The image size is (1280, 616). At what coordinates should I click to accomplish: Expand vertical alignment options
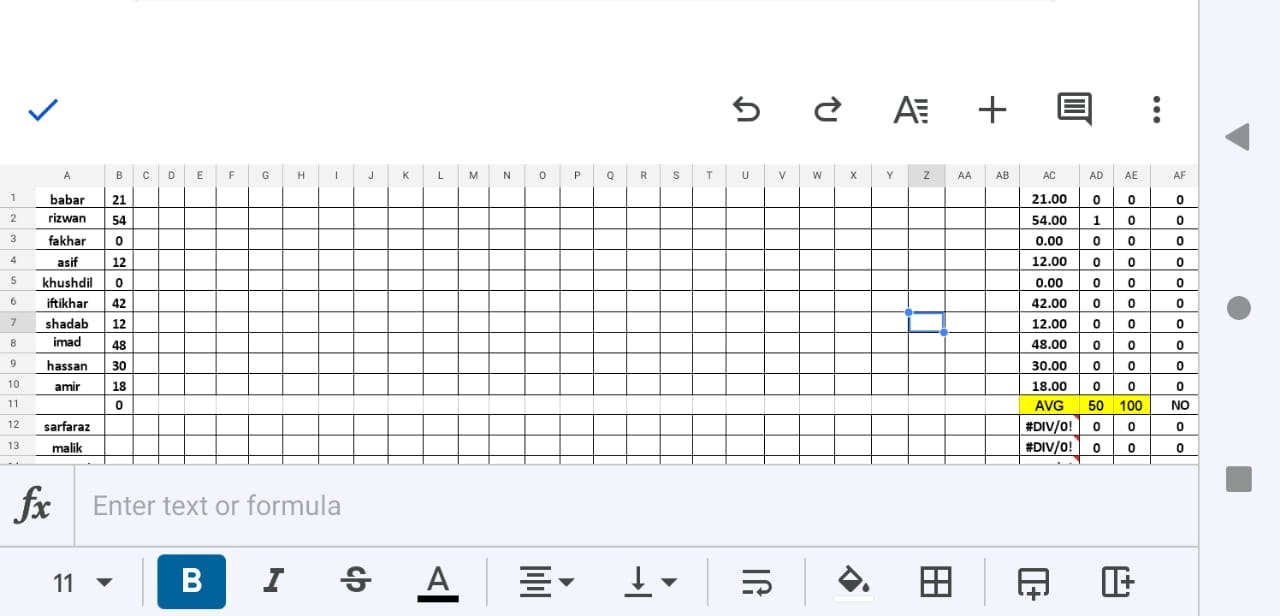pyautogui.click(x=650, y=582)
